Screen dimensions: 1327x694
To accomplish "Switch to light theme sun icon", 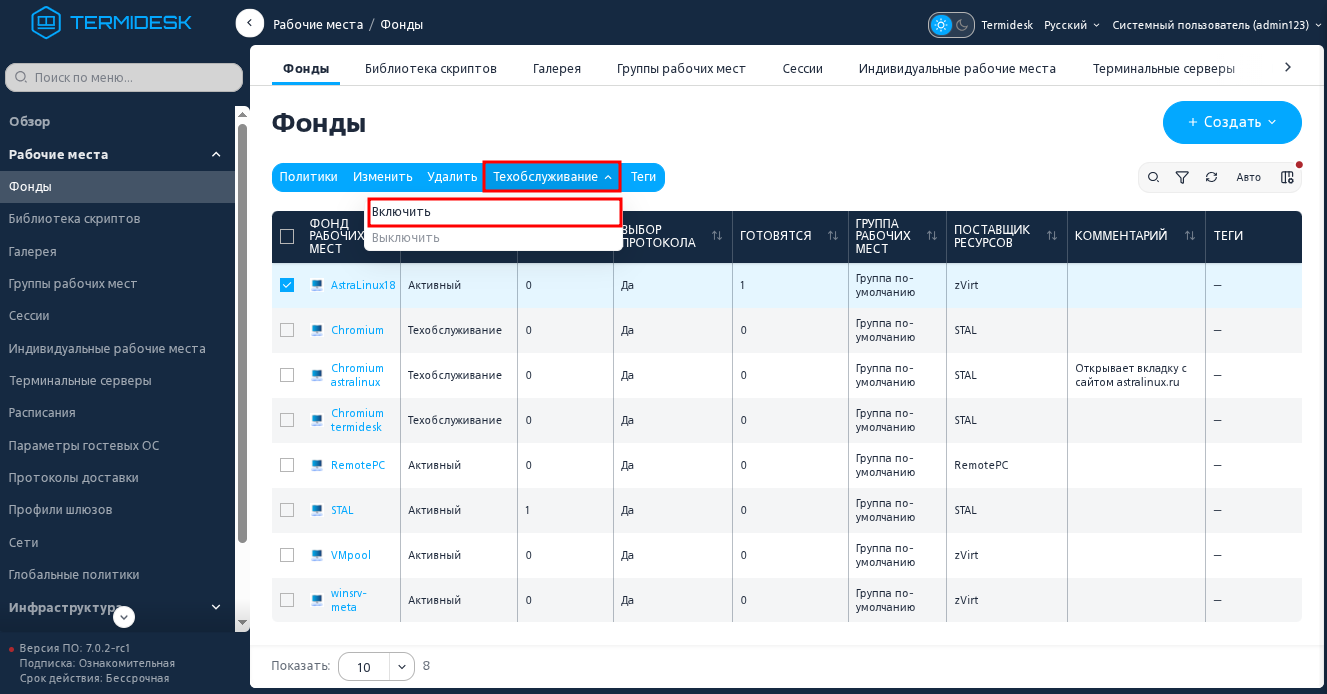I will click(x=940, y=25).
